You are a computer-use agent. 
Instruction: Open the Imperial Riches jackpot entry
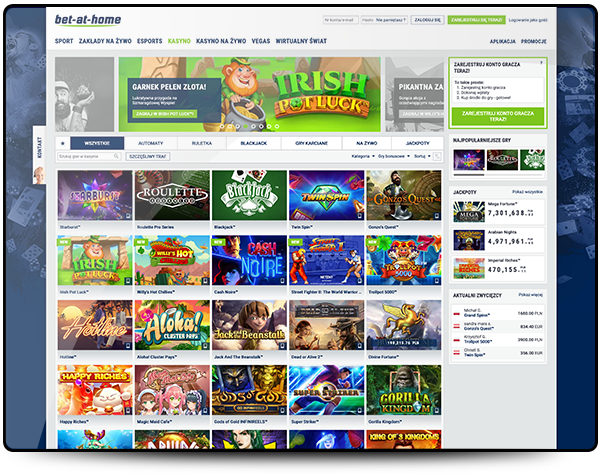click(x=499, y=269)
